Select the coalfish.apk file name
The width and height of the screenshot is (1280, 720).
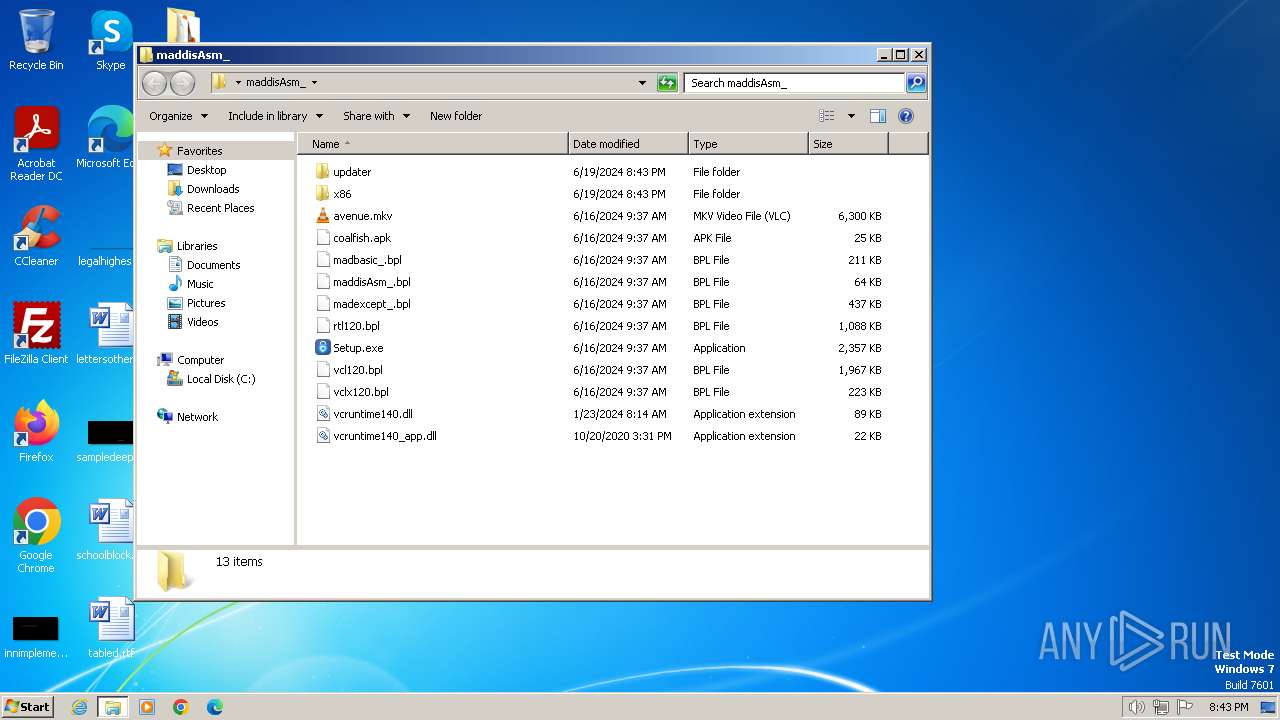(x=362, y=238)
